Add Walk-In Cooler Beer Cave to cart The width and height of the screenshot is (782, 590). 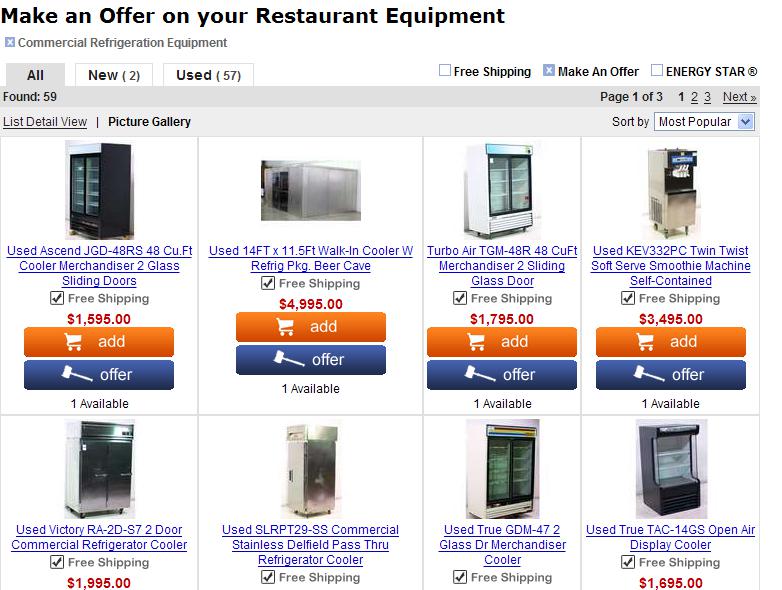(x=311, y=327)
